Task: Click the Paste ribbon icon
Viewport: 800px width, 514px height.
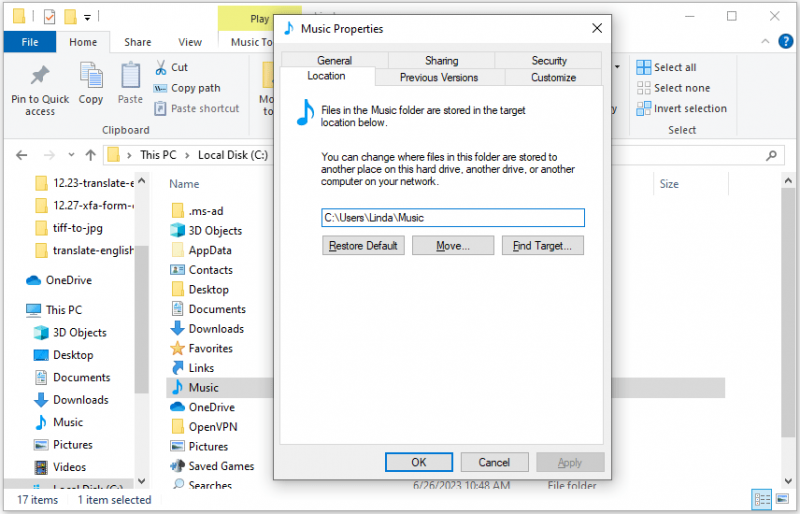Action: (131, 75)
